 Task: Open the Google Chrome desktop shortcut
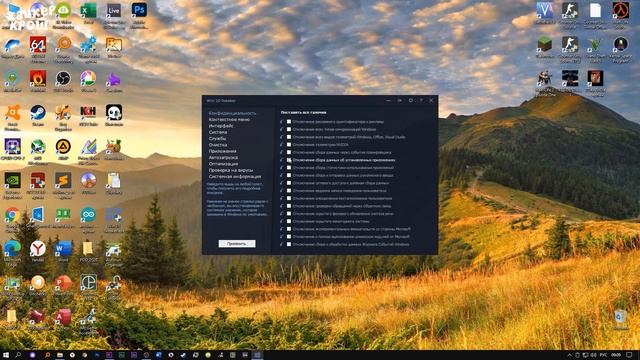click(x=12, y=215)
